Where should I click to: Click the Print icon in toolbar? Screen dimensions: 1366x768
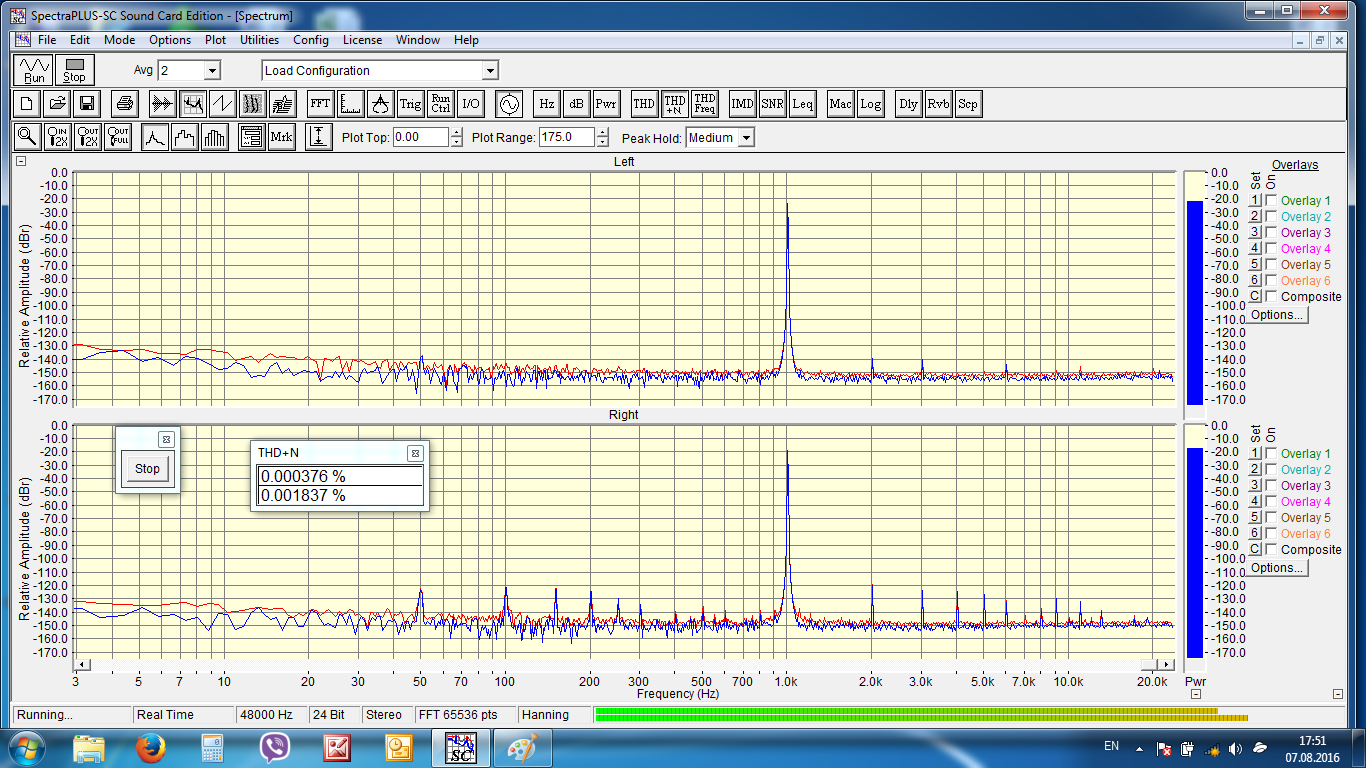(124, 104)
